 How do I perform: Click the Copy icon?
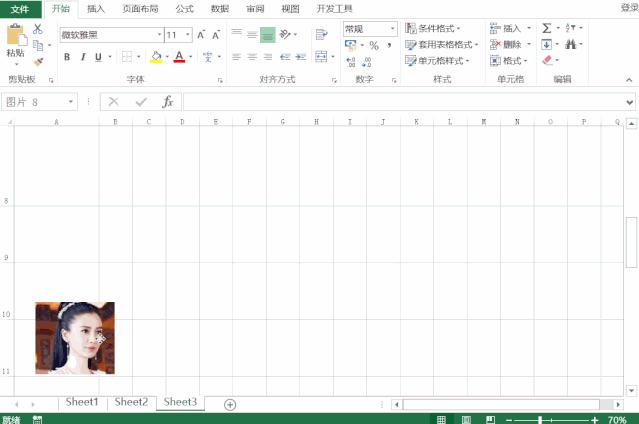38,45
